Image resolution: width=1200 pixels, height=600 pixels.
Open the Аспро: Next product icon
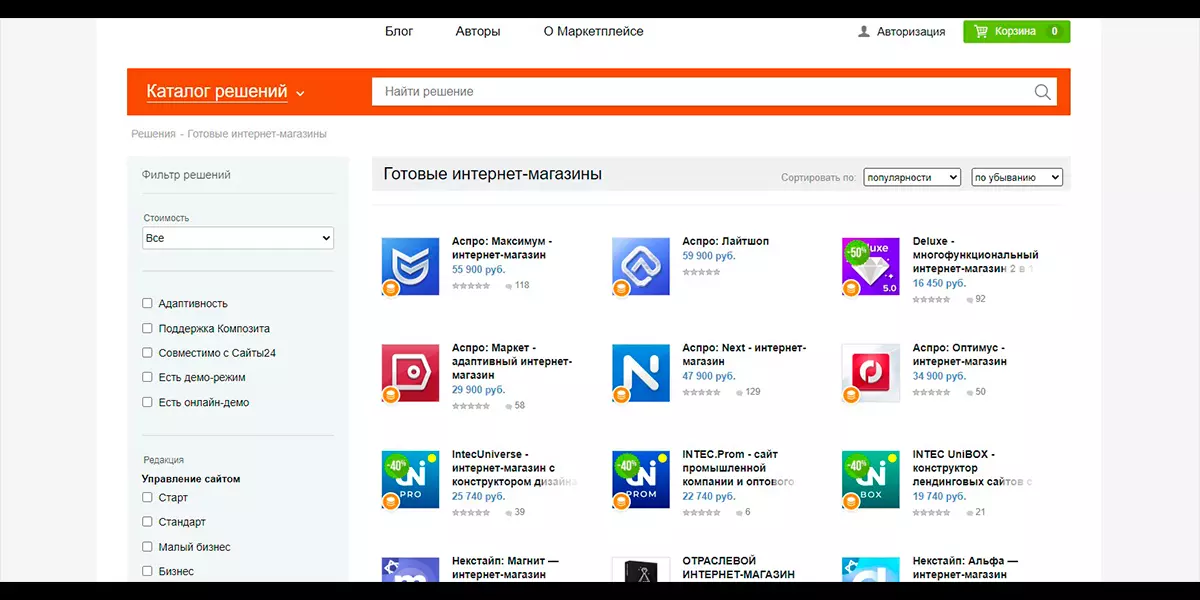coord(641,373)
